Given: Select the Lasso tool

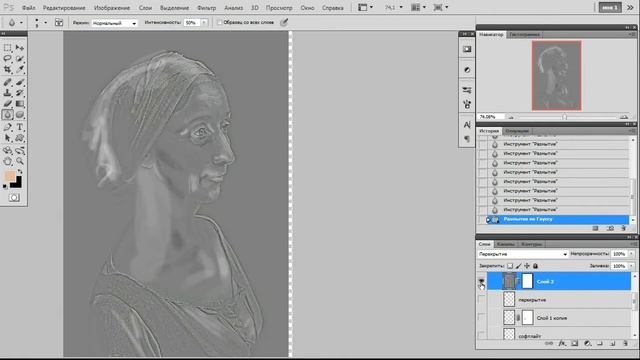Looking at the screenshot, I should [x=7, y=59].
